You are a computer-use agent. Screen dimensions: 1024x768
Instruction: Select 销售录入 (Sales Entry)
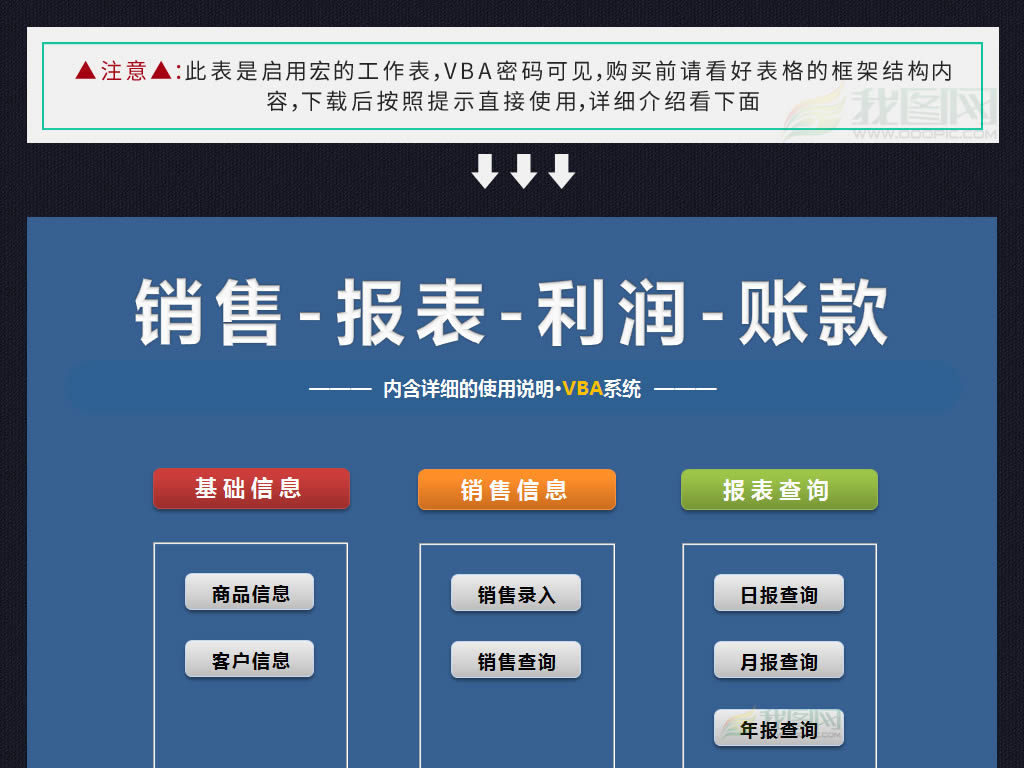516,592
